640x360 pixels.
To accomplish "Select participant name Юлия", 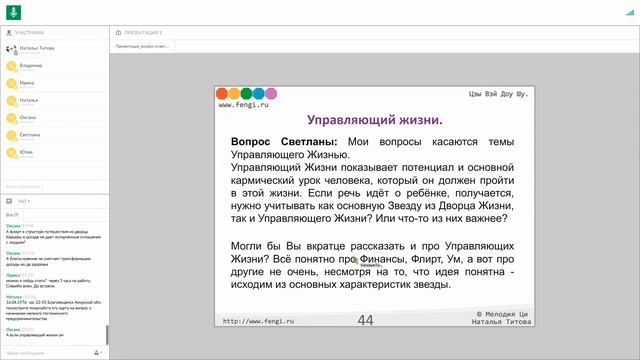I will (26, 152).
